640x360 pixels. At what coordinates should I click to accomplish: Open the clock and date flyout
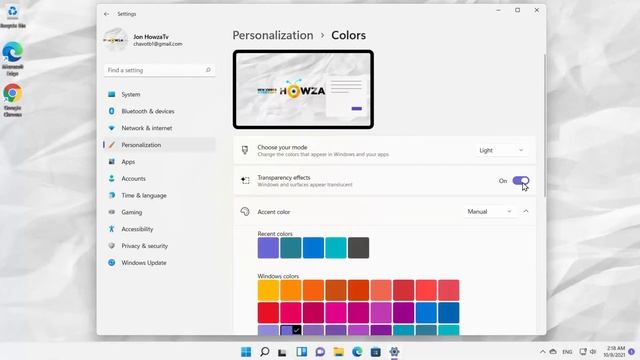(x=614, y=351)
